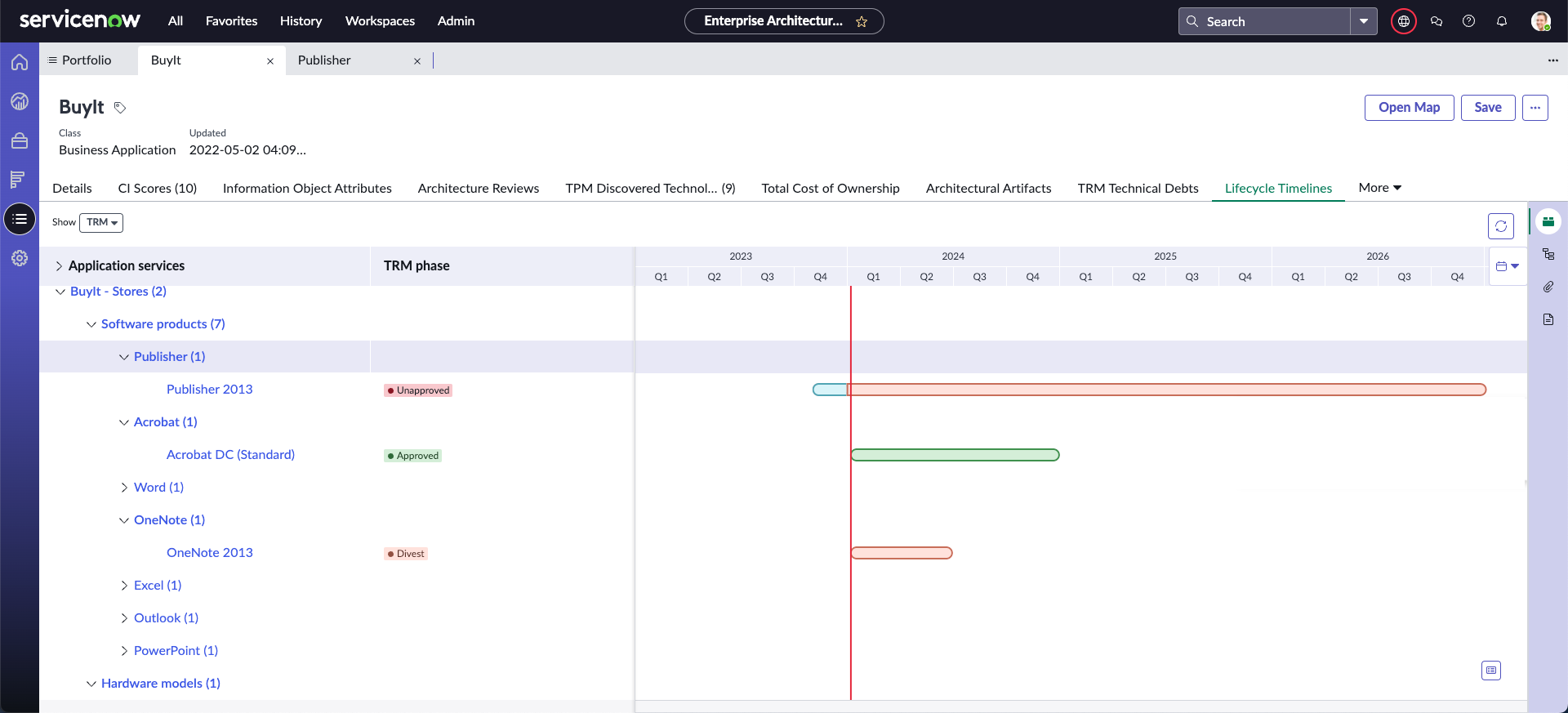The image size is (1568, 713).
Task: Open the briefcase portfolio sidebar icon
Action: click(20, 140)
